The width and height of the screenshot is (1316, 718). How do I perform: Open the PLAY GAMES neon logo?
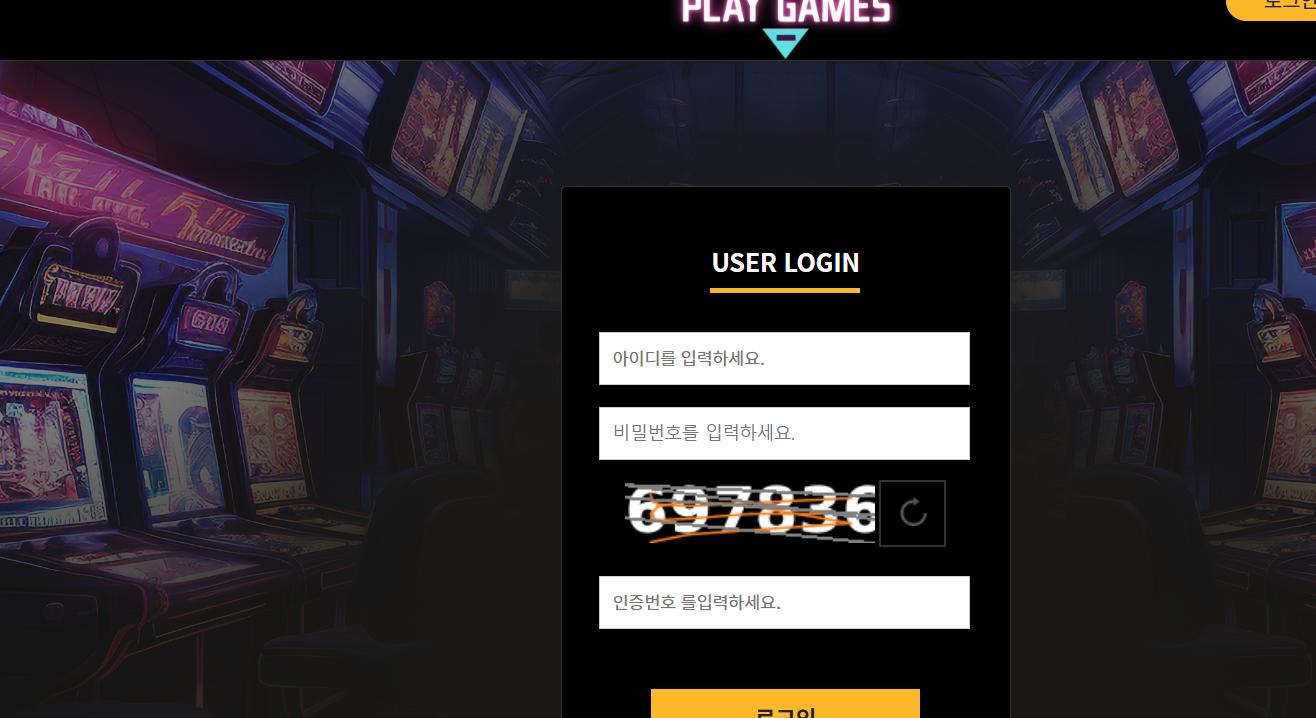(x=785, y=12)
